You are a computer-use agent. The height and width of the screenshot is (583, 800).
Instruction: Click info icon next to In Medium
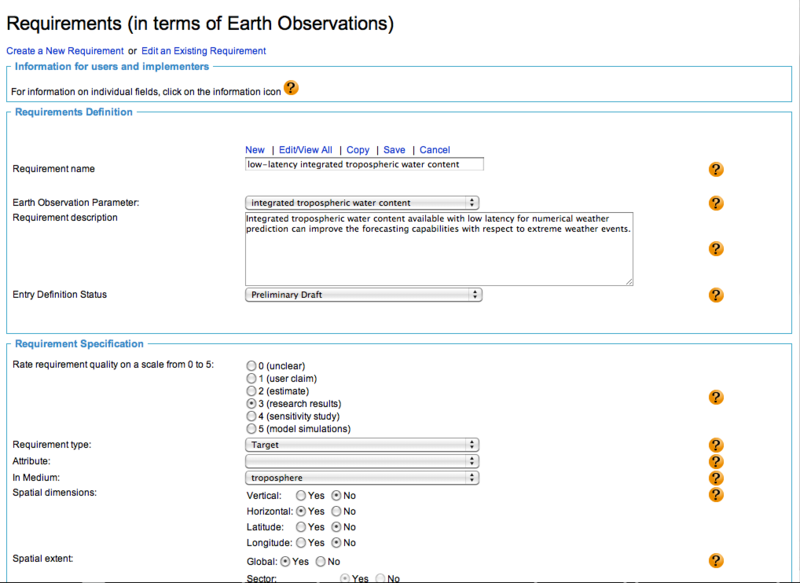[715, 478]
